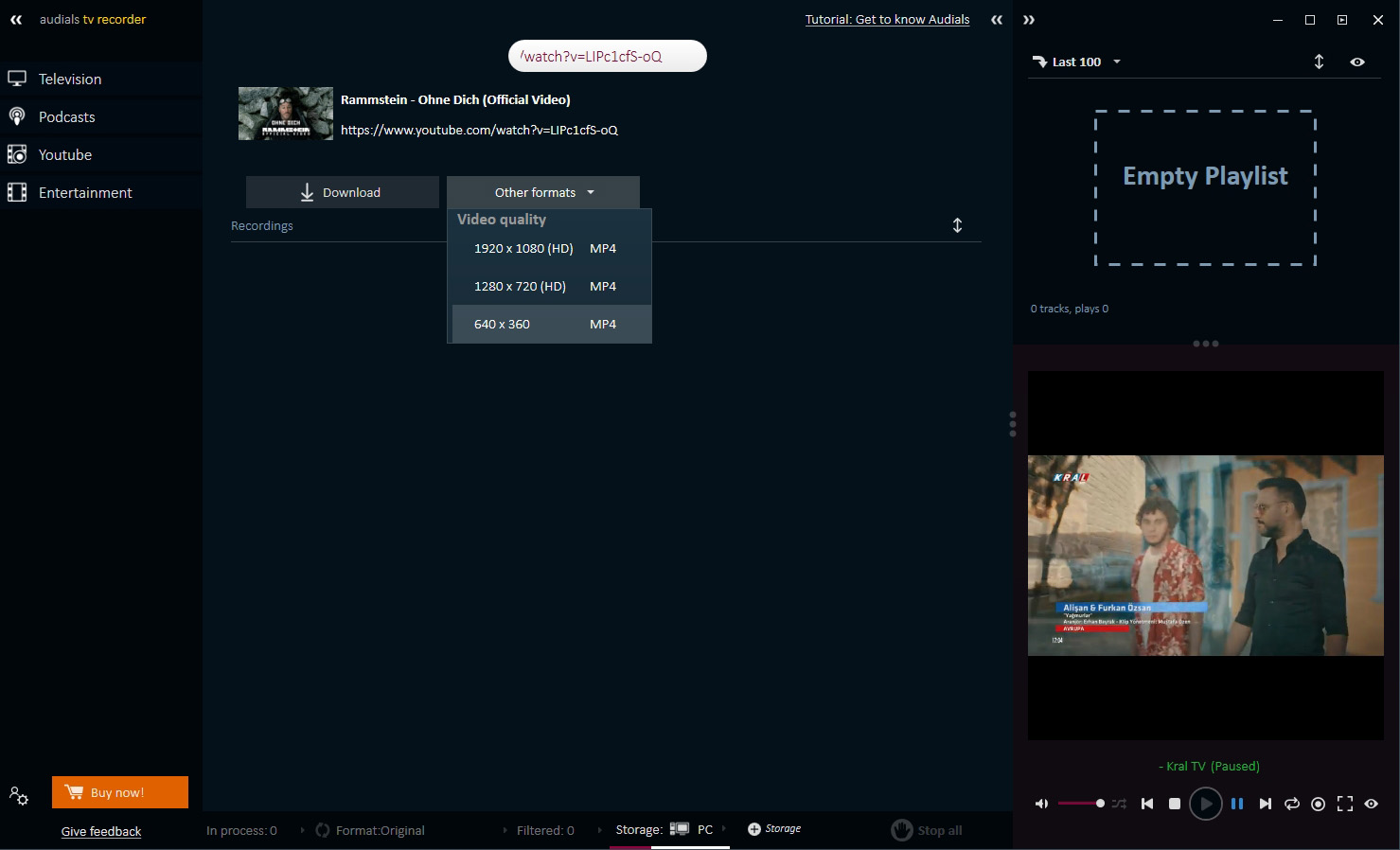This screenshot has width=1400, height=850.
Task: Click the Buy now! button
Action: coord(120,792)
